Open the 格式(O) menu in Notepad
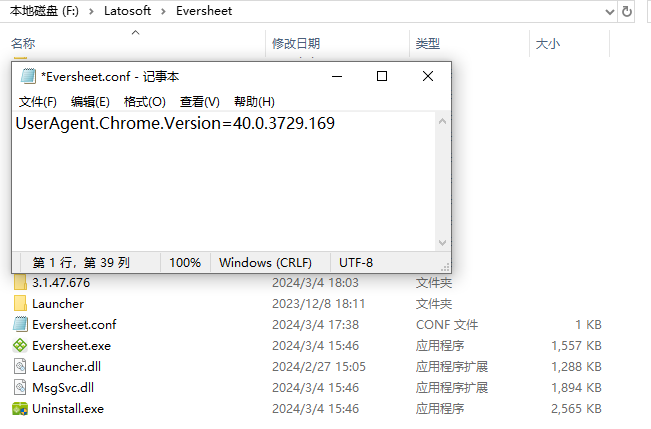The height and width of the screenshot is (429, 651). coord(144,102)
